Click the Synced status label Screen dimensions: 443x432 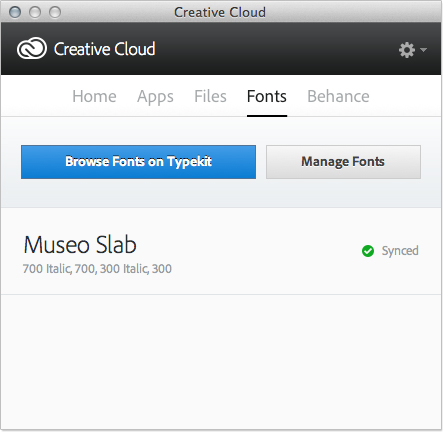tap(400, 251)
